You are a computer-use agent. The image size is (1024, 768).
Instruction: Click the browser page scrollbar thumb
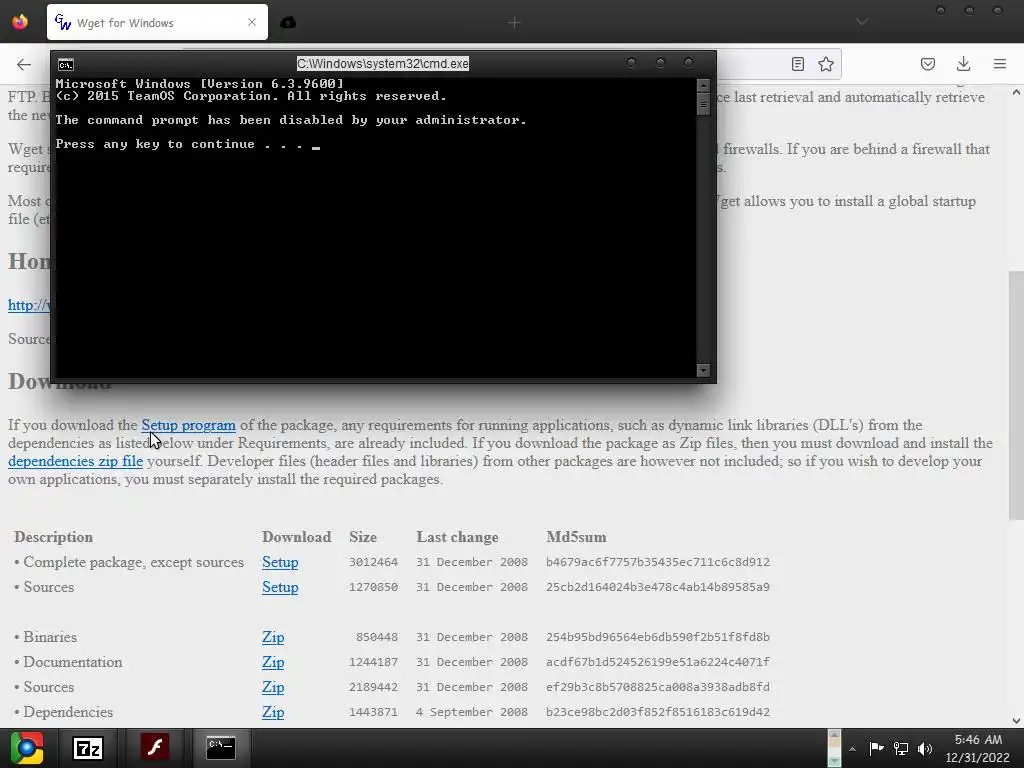(x=1016, y=396)
